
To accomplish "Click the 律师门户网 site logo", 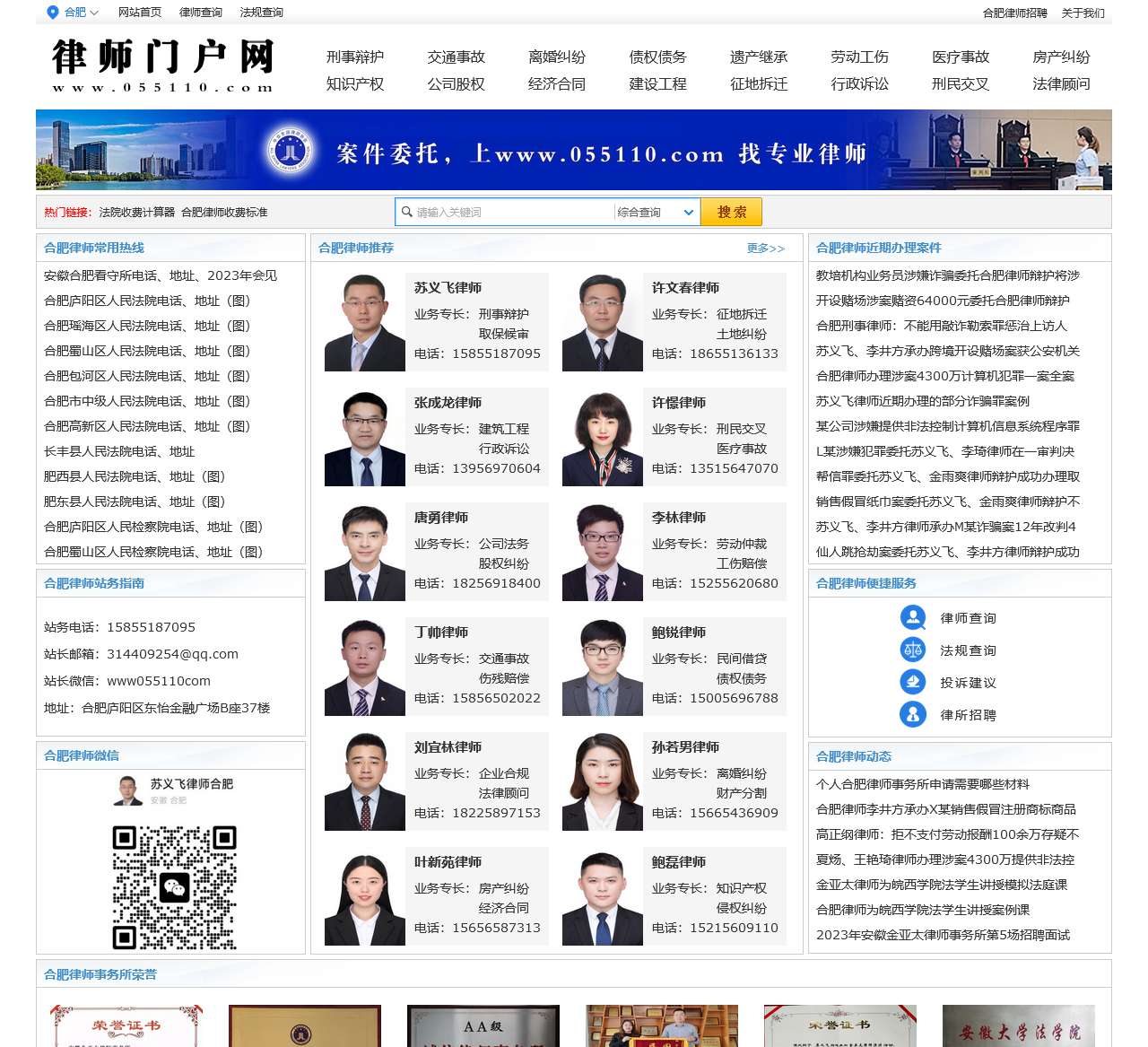I will click(162, 65).
